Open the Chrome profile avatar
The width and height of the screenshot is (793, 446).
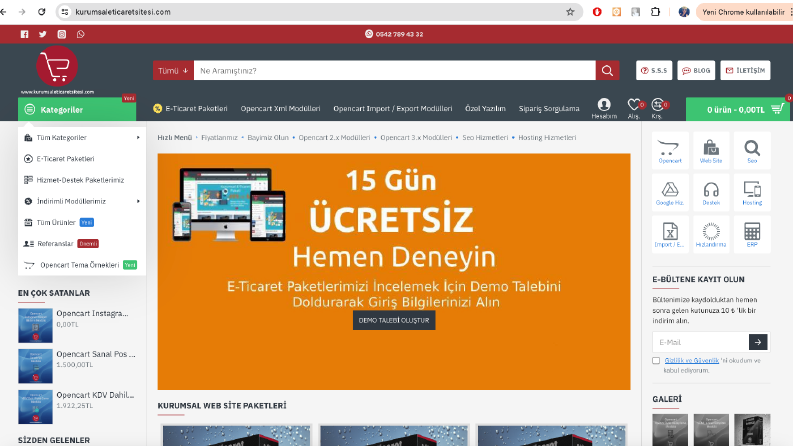[x=684, y=12]
